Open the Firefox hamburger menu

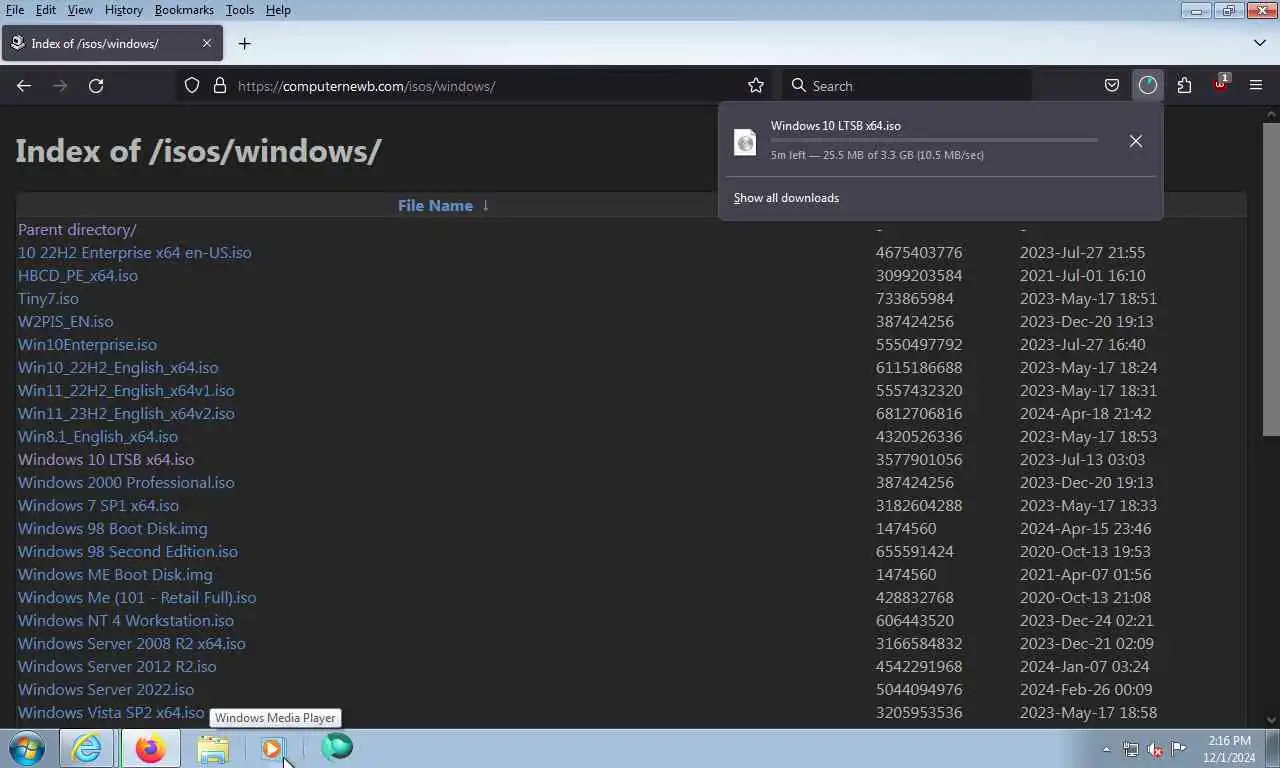[1256, 86]
